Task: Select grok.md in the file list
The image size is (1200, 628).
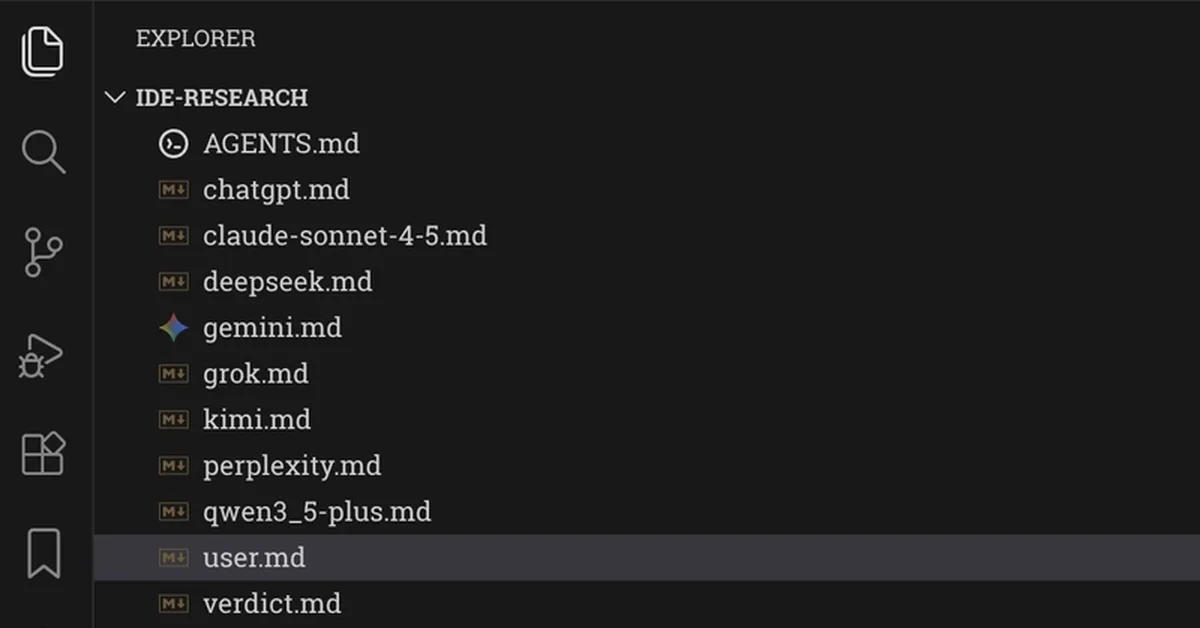Action: tap(256, 373)
